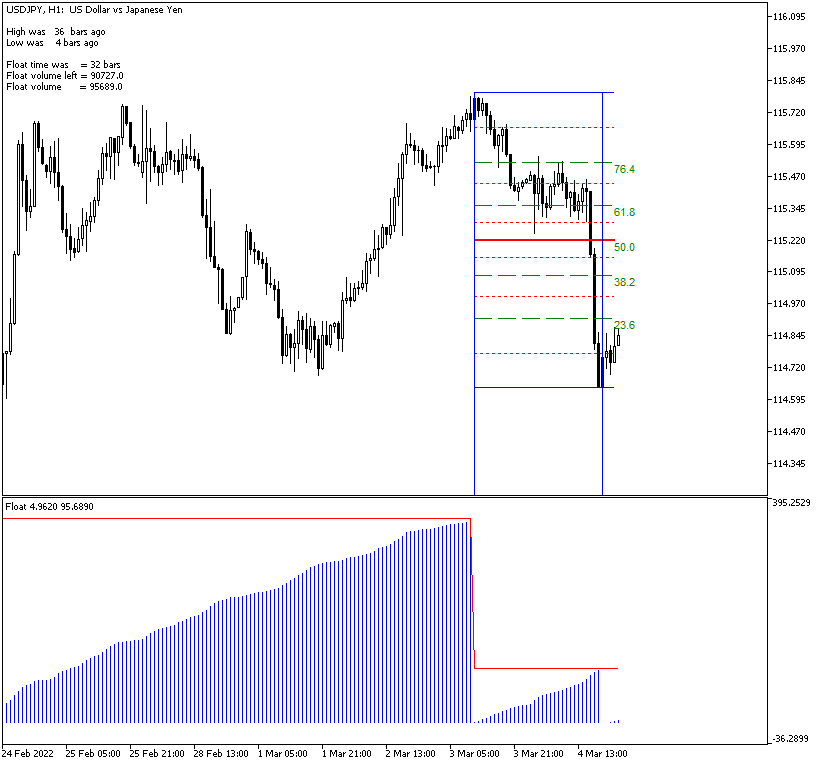Click price scale value 114.345
This screenshot has height=765, width=820.
tap(789, 464)
